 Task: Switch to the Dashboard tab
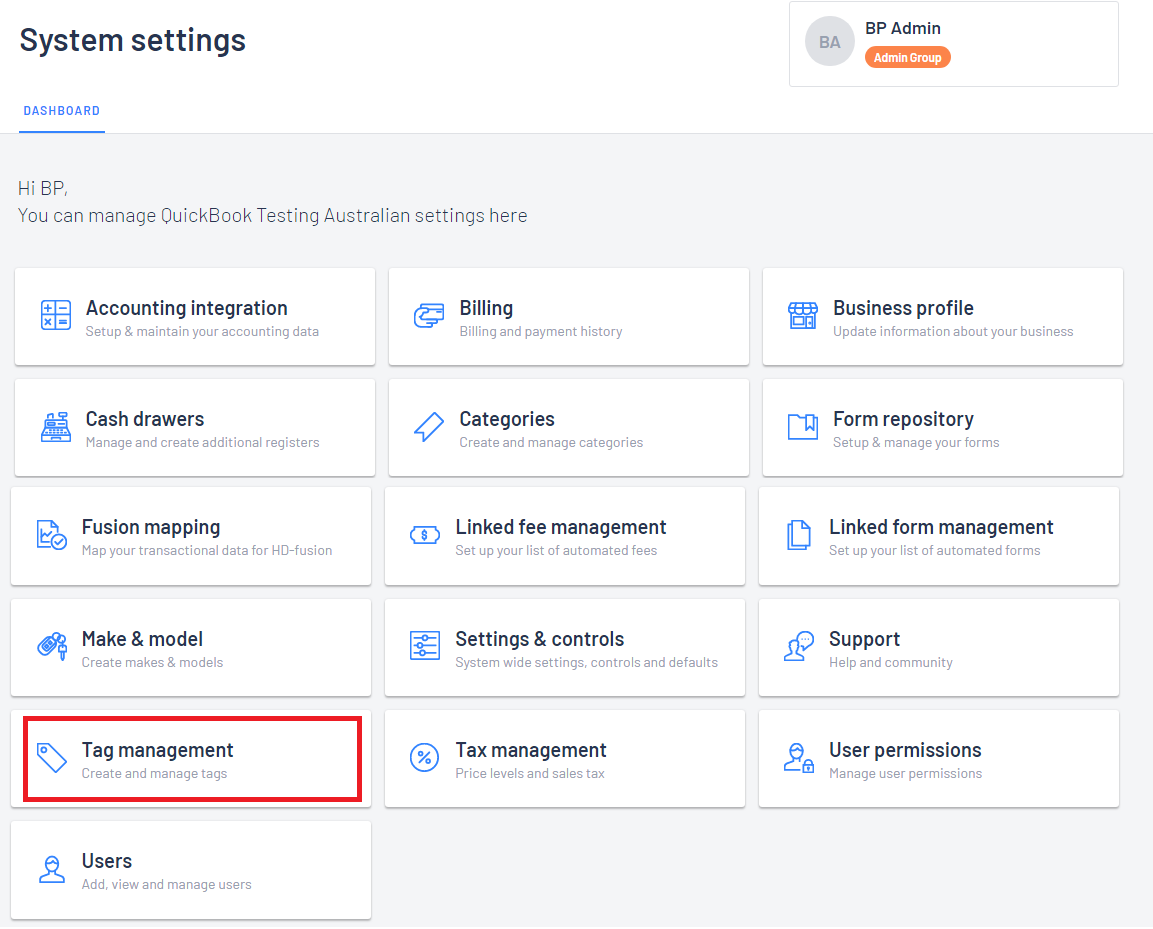pos(62,111)
